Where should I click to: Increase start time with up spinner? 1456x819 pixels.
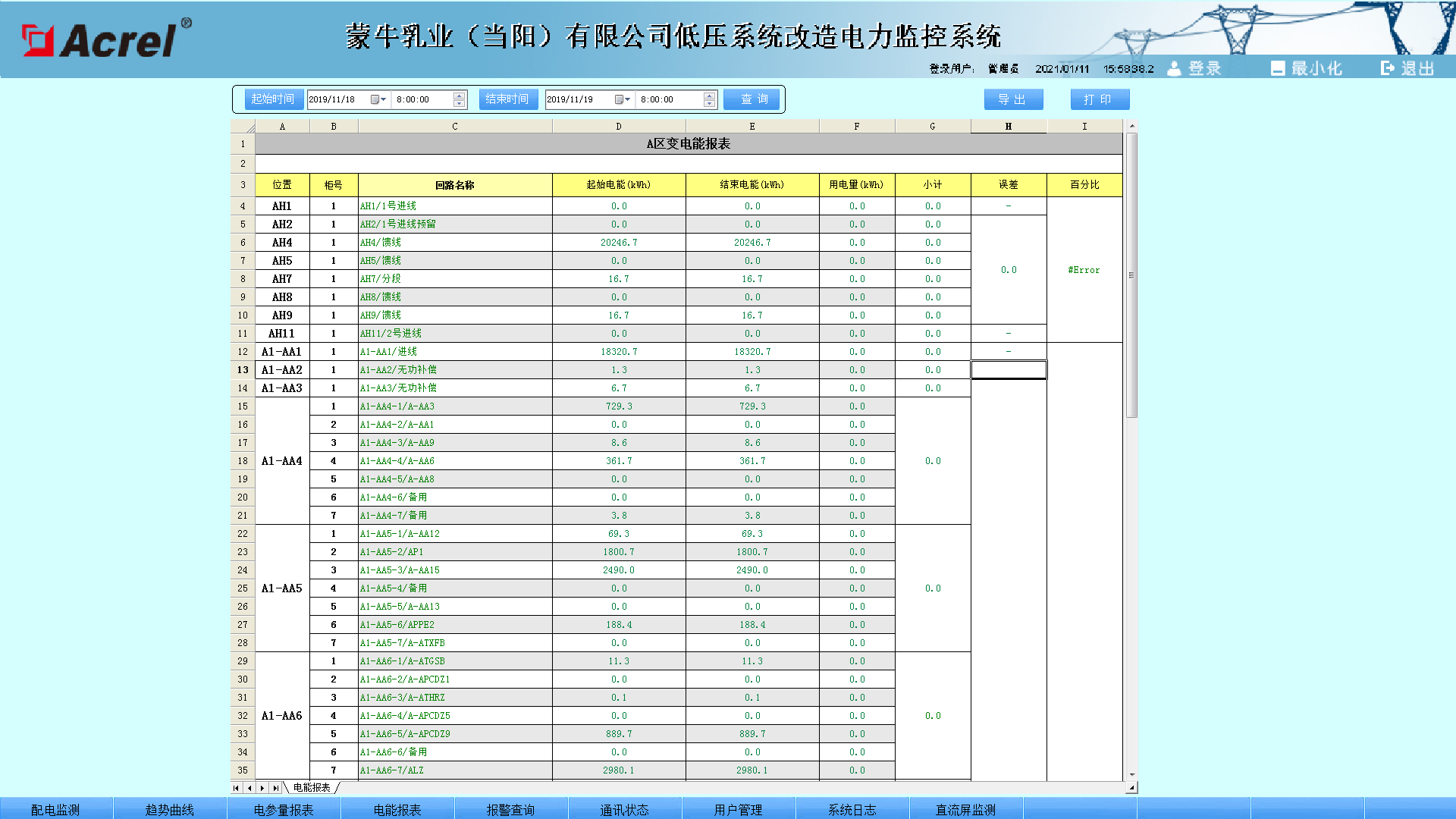[x=459, y=96]
